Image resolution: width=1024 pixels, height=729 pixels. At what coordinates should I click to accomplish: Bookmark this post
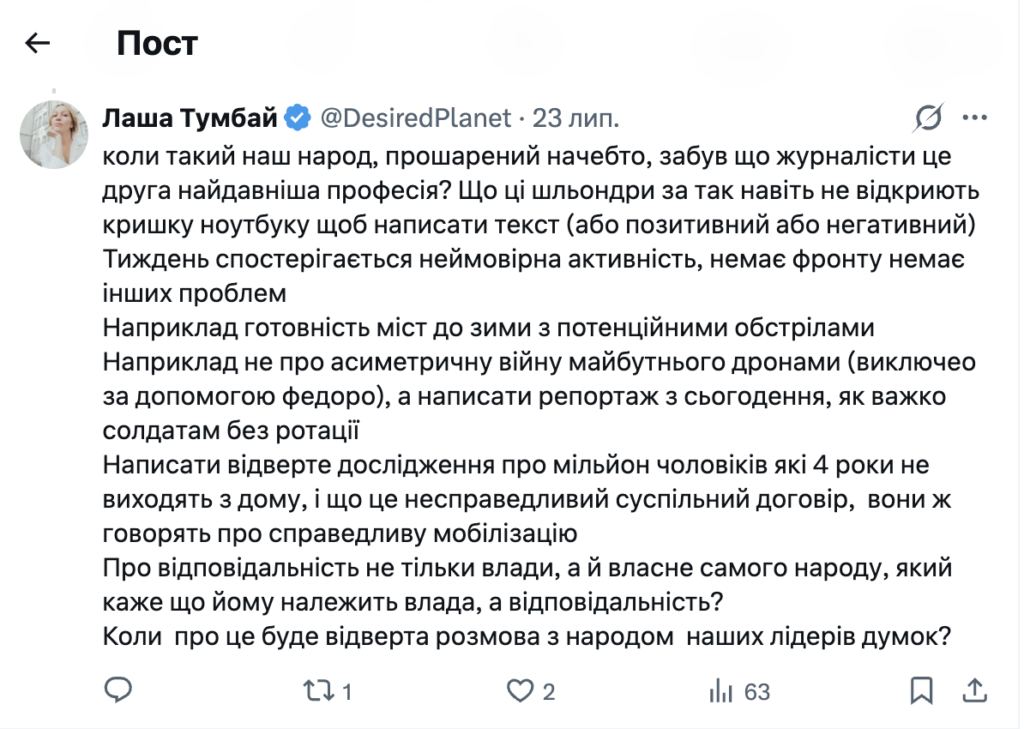(921, 691)
